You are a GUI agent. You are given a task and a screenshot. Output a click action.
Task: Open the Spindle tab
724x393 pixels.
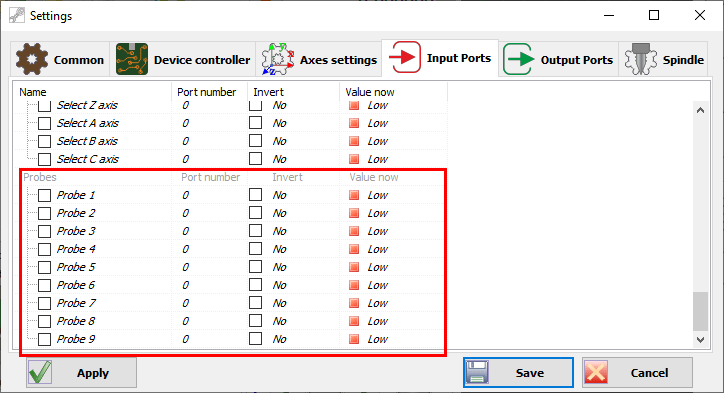pos(664,60)
